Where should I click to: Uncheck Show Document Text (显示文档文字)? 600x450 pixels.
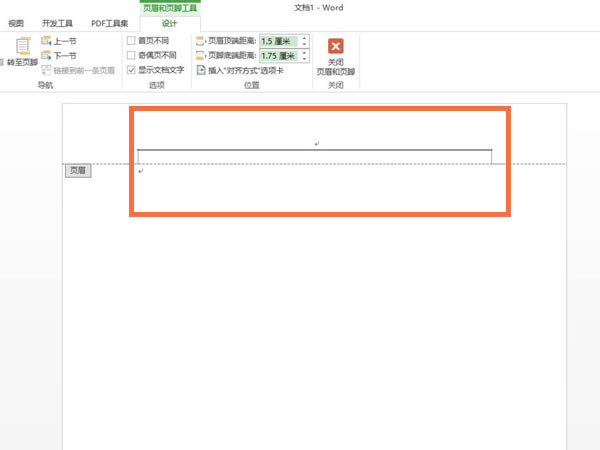[131, 70]
